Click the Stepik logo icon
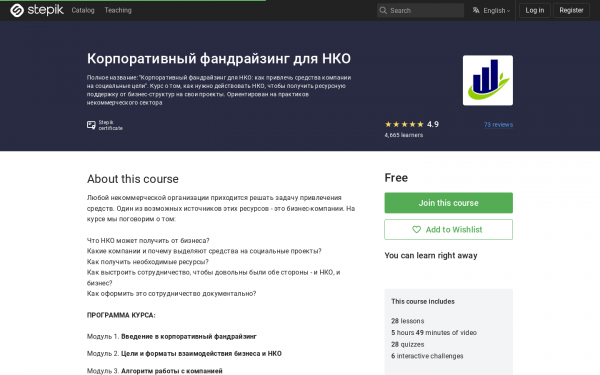The image size is (600, 375). (17, 10)
